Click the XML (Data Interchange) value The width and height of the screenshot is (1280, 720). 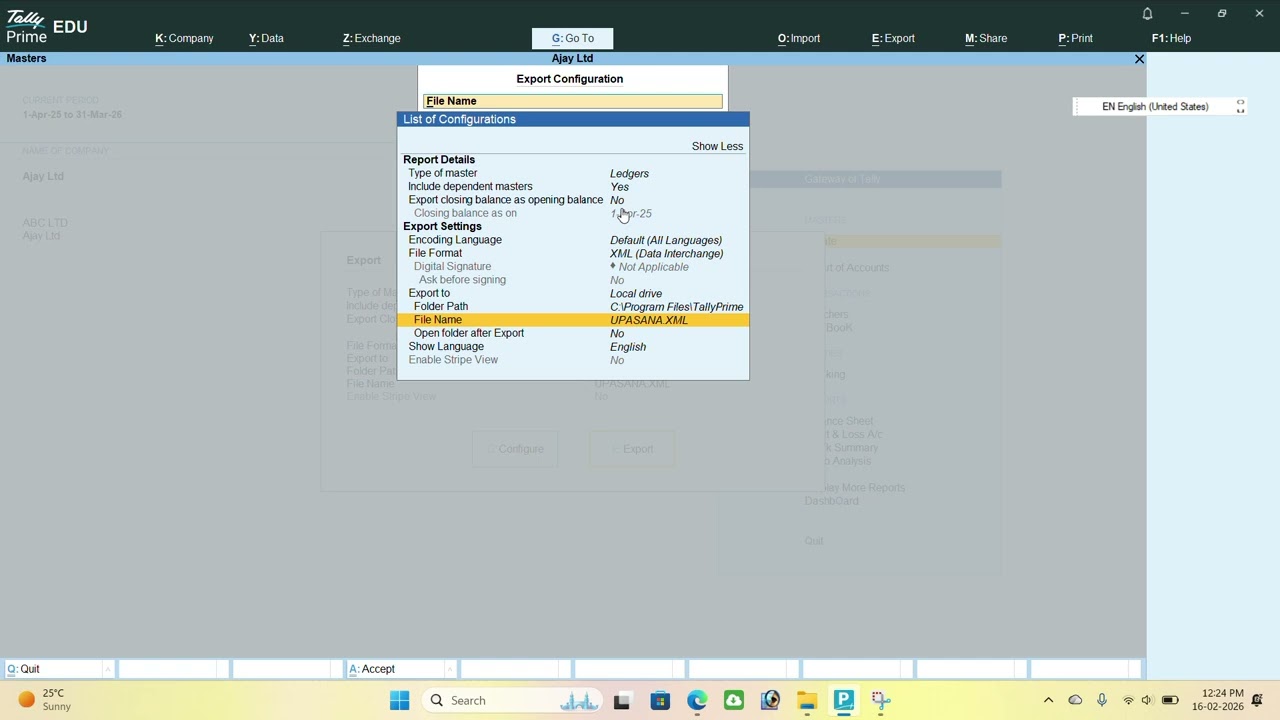tap(666, 254)
